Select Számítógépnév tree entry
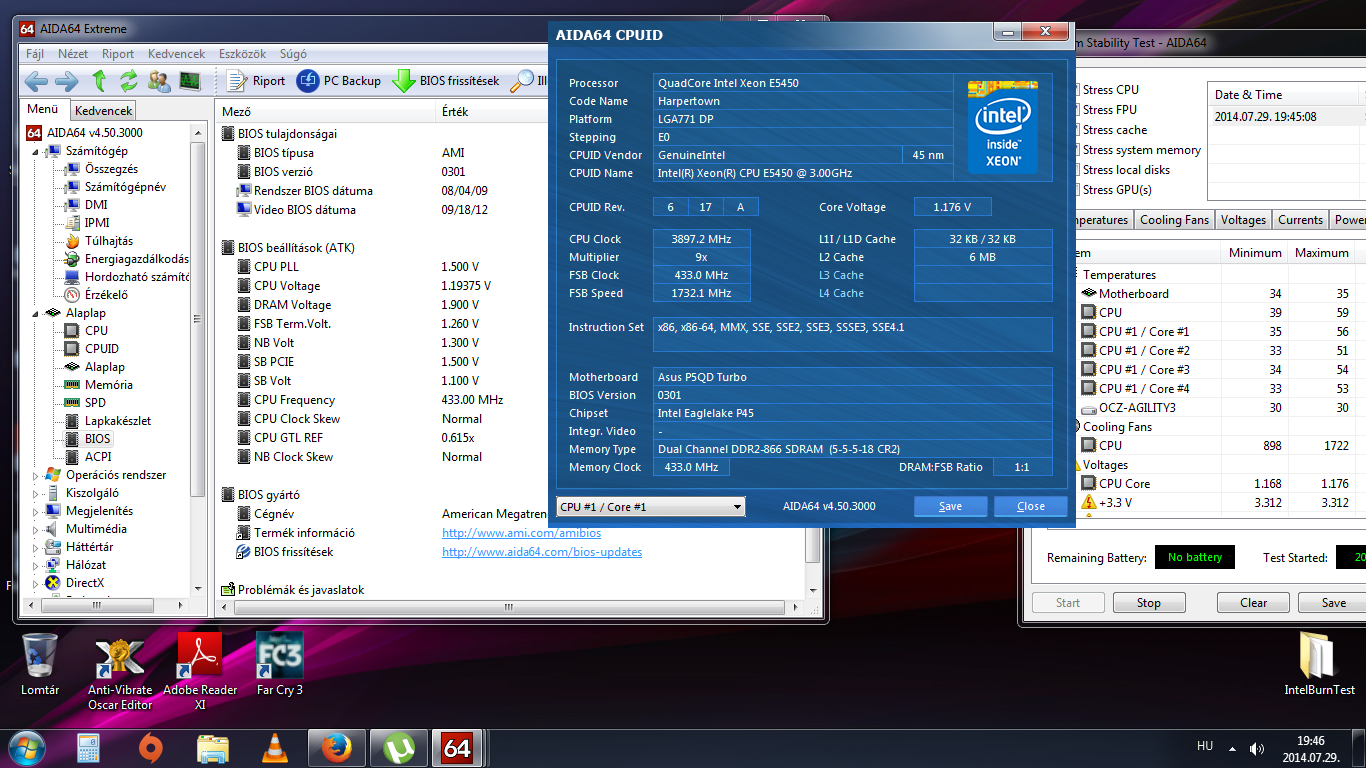1366x768 pixels. (124, 187)
